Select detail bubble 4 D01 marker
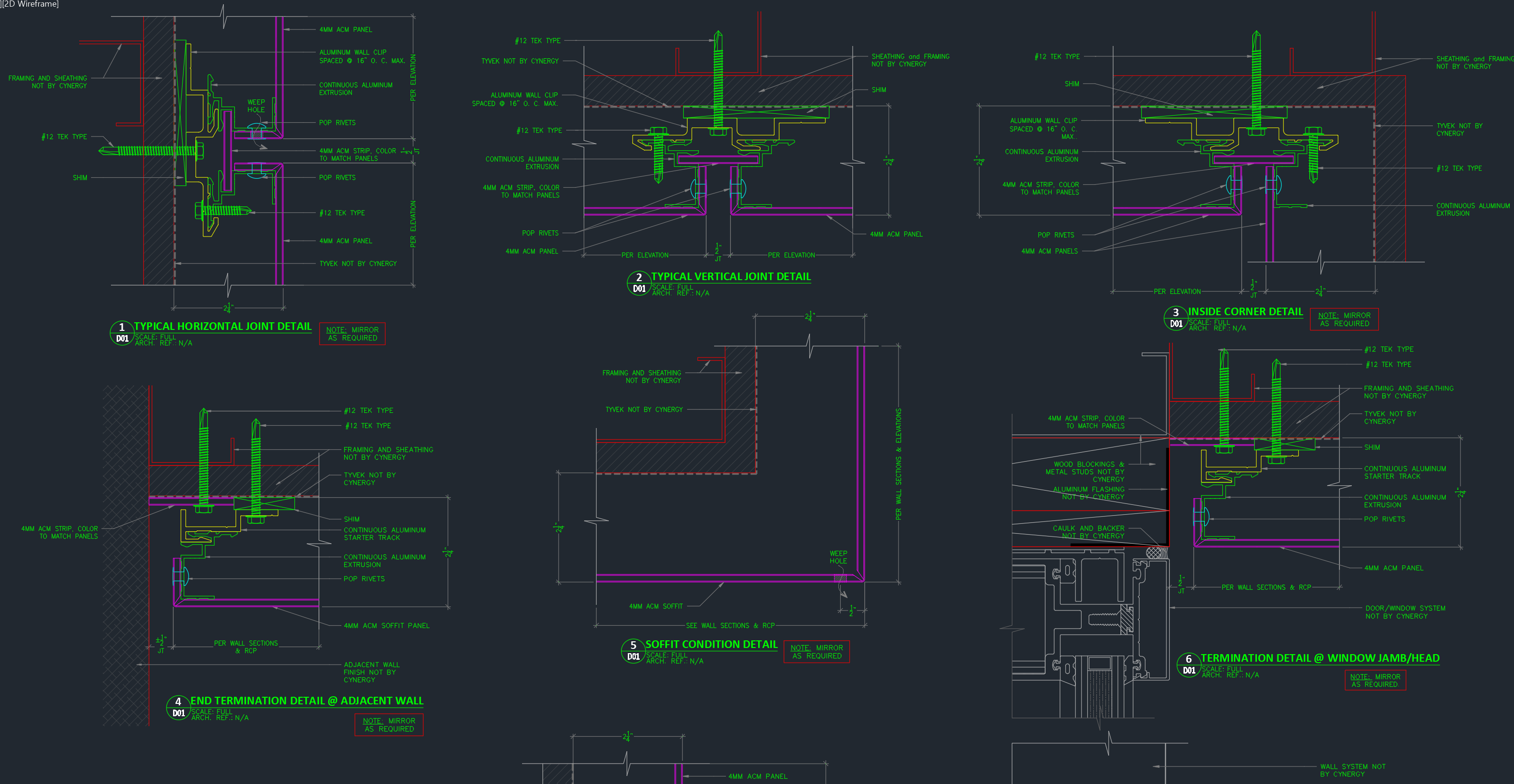Viewport: 1514px width, 784px height. [x=178, y=707]
